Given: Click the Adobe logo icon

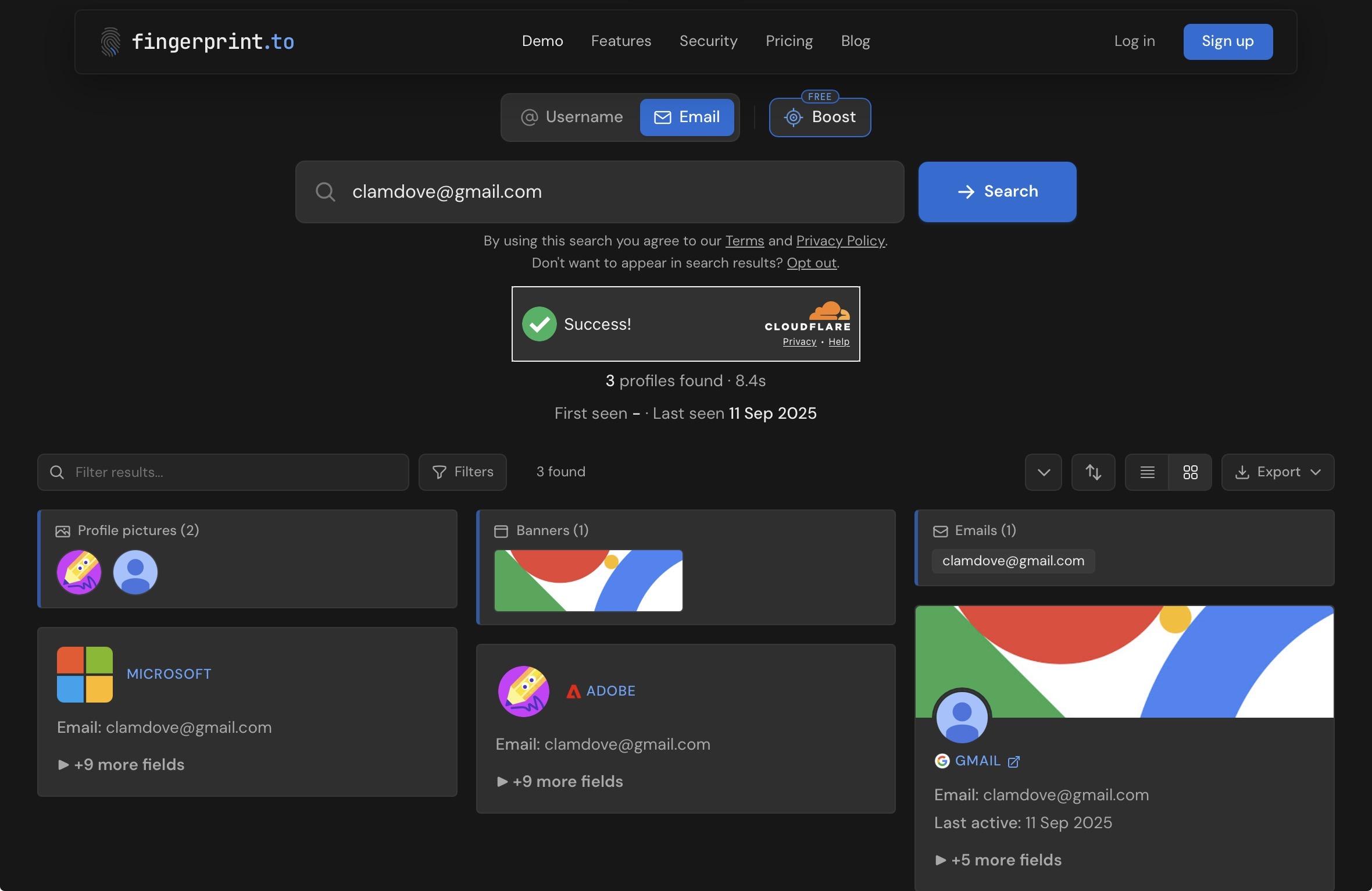Looking at the screenshot, I should (x=573, y=691).
